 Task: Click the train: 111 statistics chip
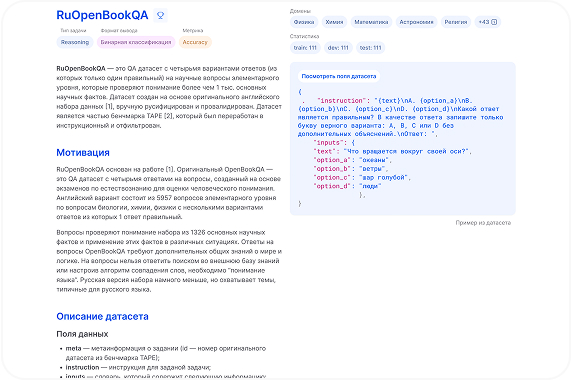[305, 48]
